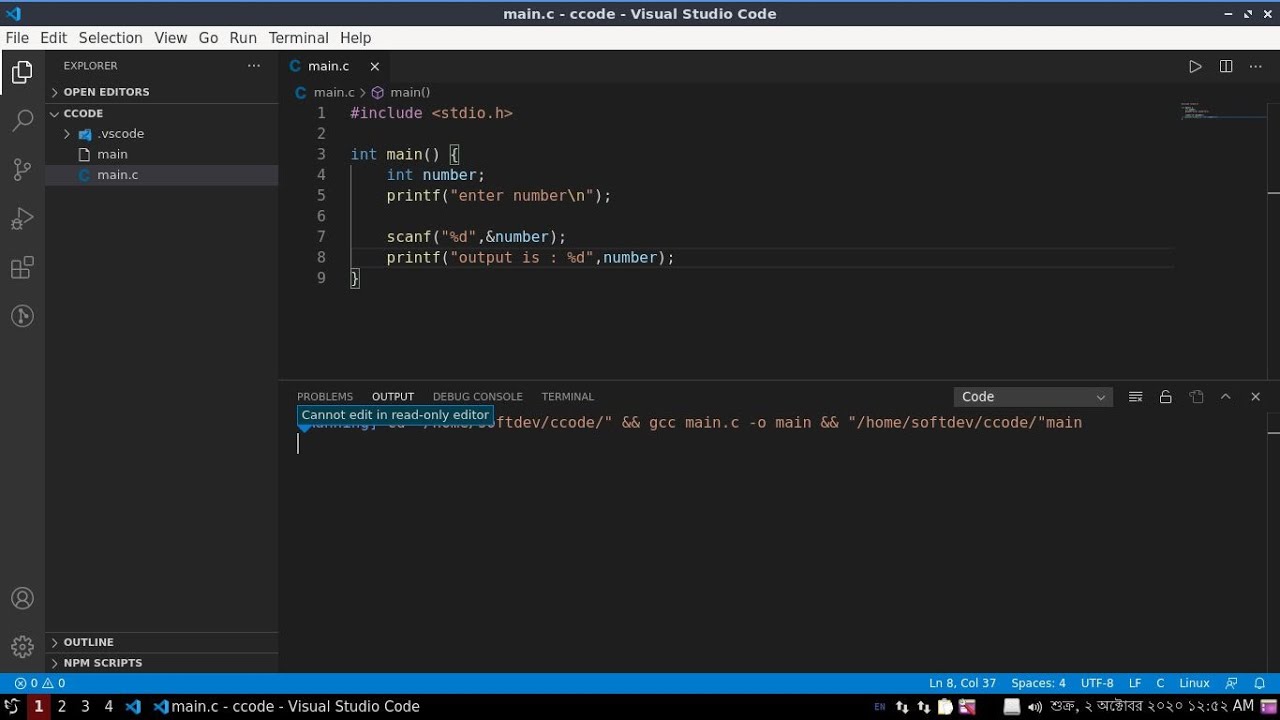Clear the output panel
Image resolution: width=1280 pixels, height=720 pixels.
click(x=1135, y=397)
